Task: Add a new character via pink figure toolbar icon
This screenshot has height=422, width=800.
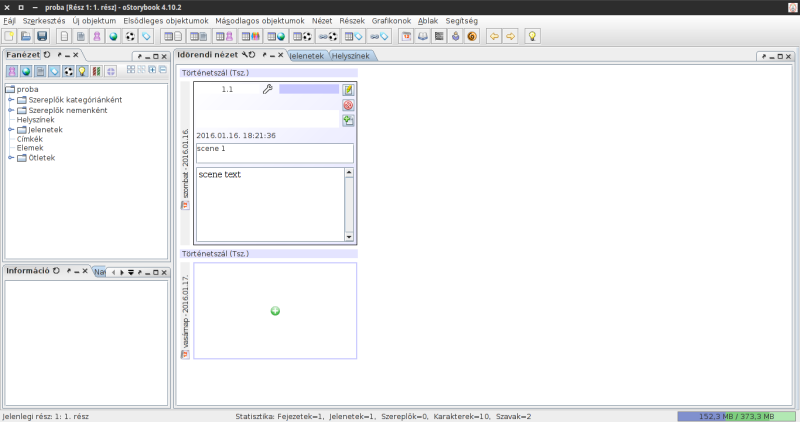Action: pyautogui.click(x=97, y=36)
